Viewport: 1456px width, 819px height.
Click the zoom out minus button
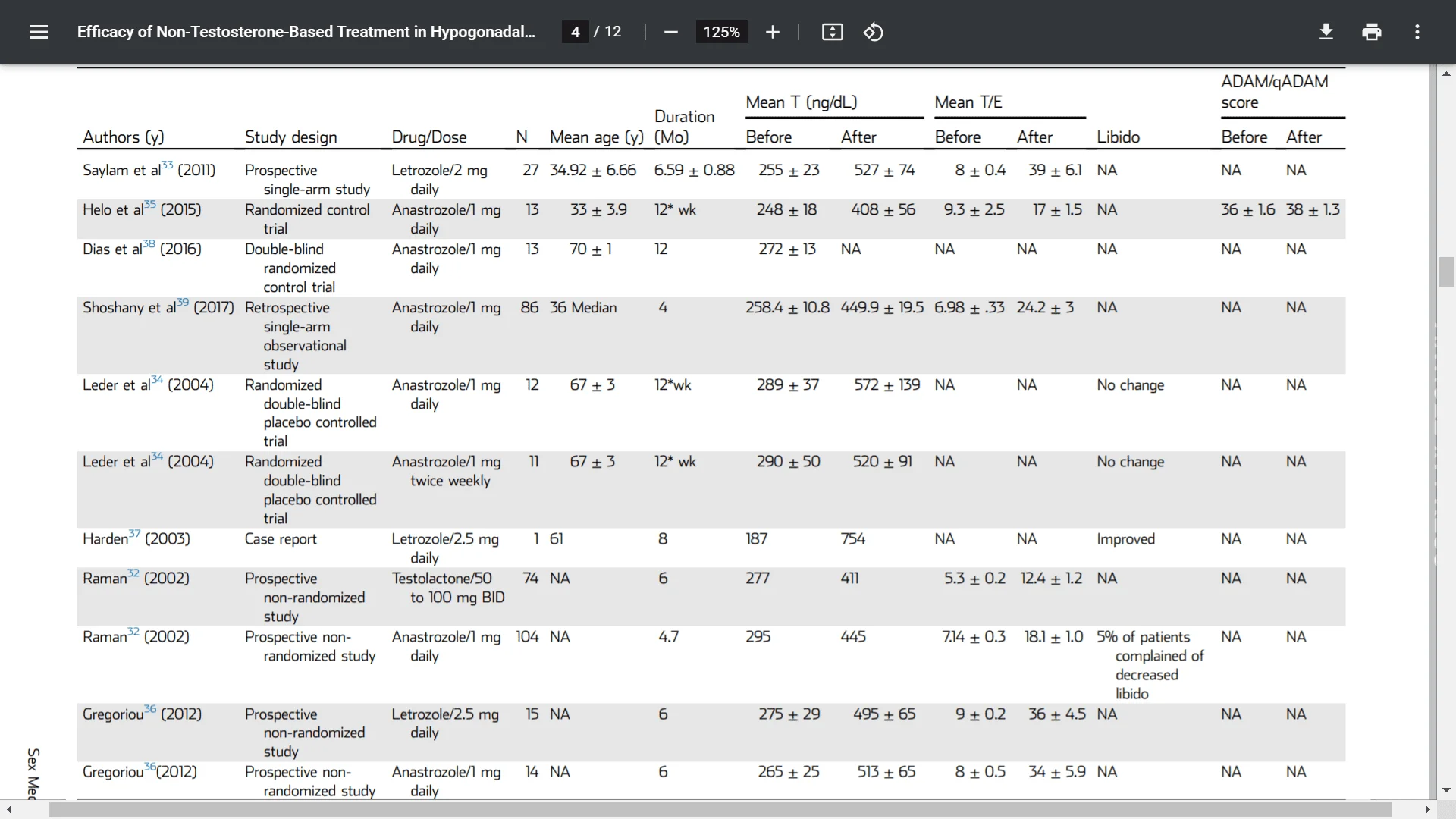coord(670,32)
